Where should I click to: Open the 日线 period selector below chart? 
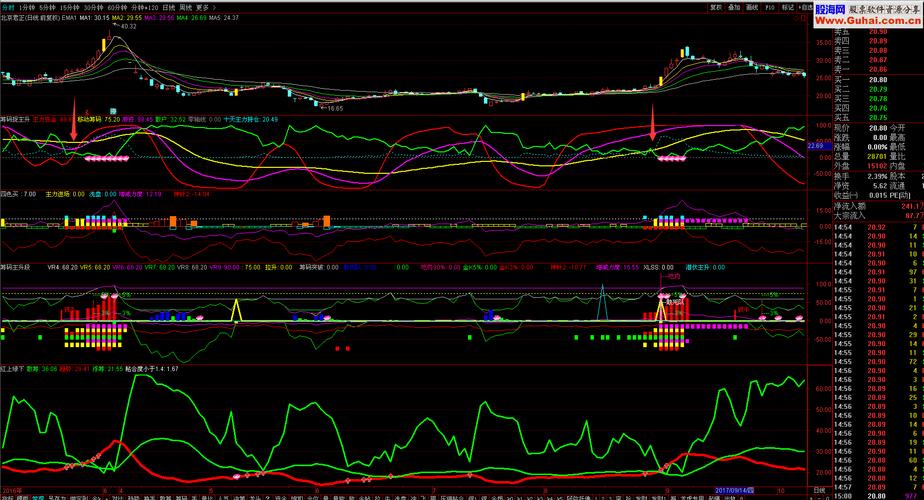819,491
